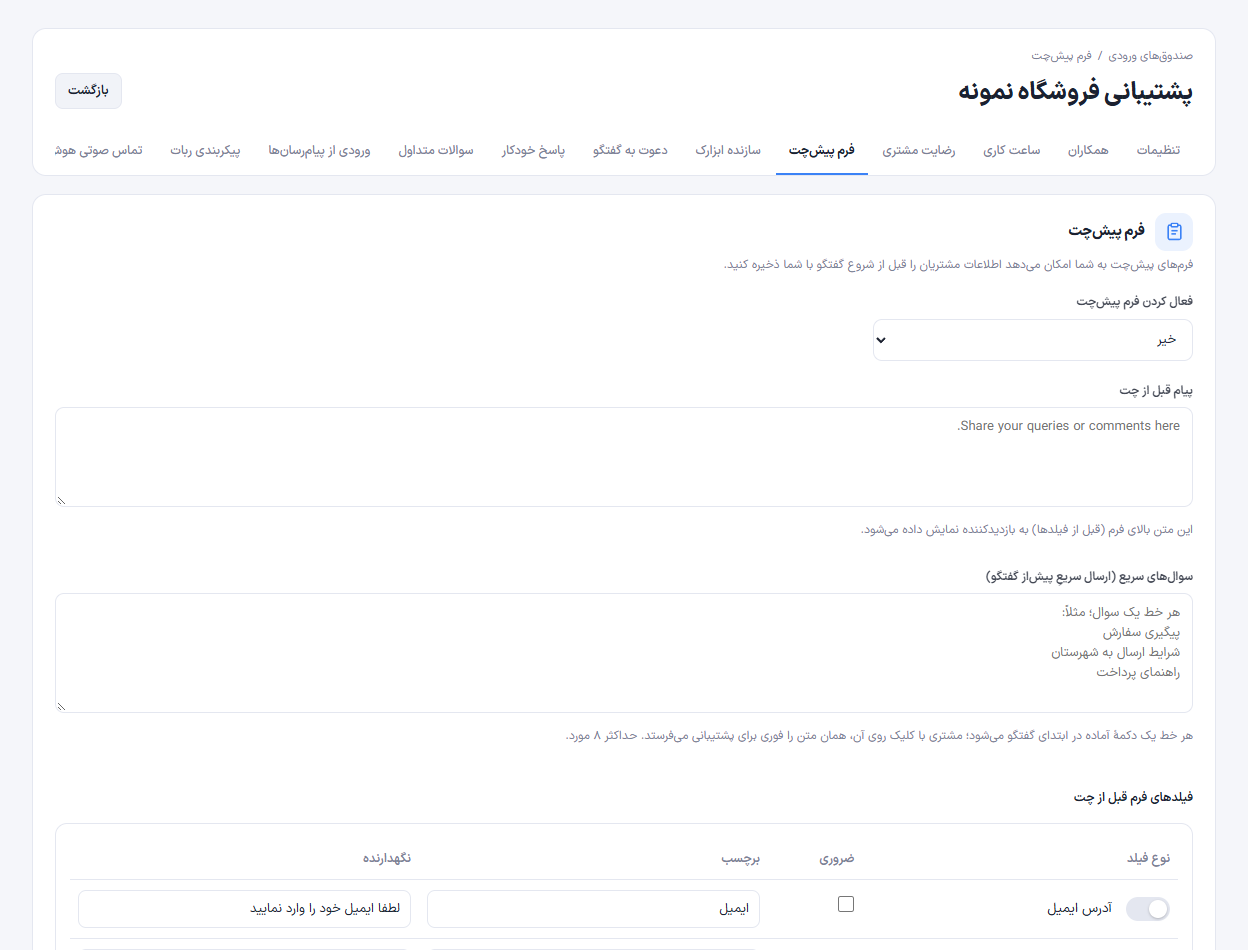The height and width of the screenshot is (950, 1248).
Task: Click the برچسب column header
Action: [x=741, y=858]
